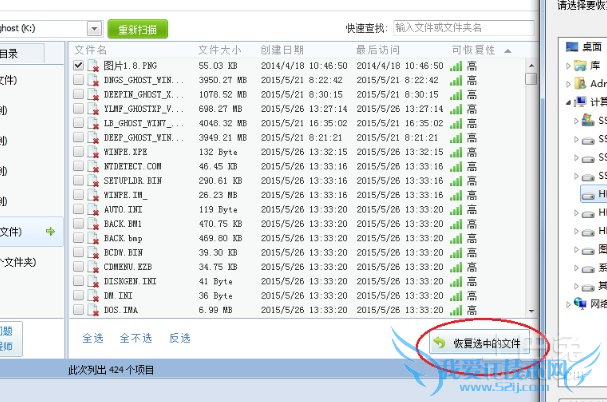Check the DEEPIN_GHOST_X file checkbox

point(78,94)
